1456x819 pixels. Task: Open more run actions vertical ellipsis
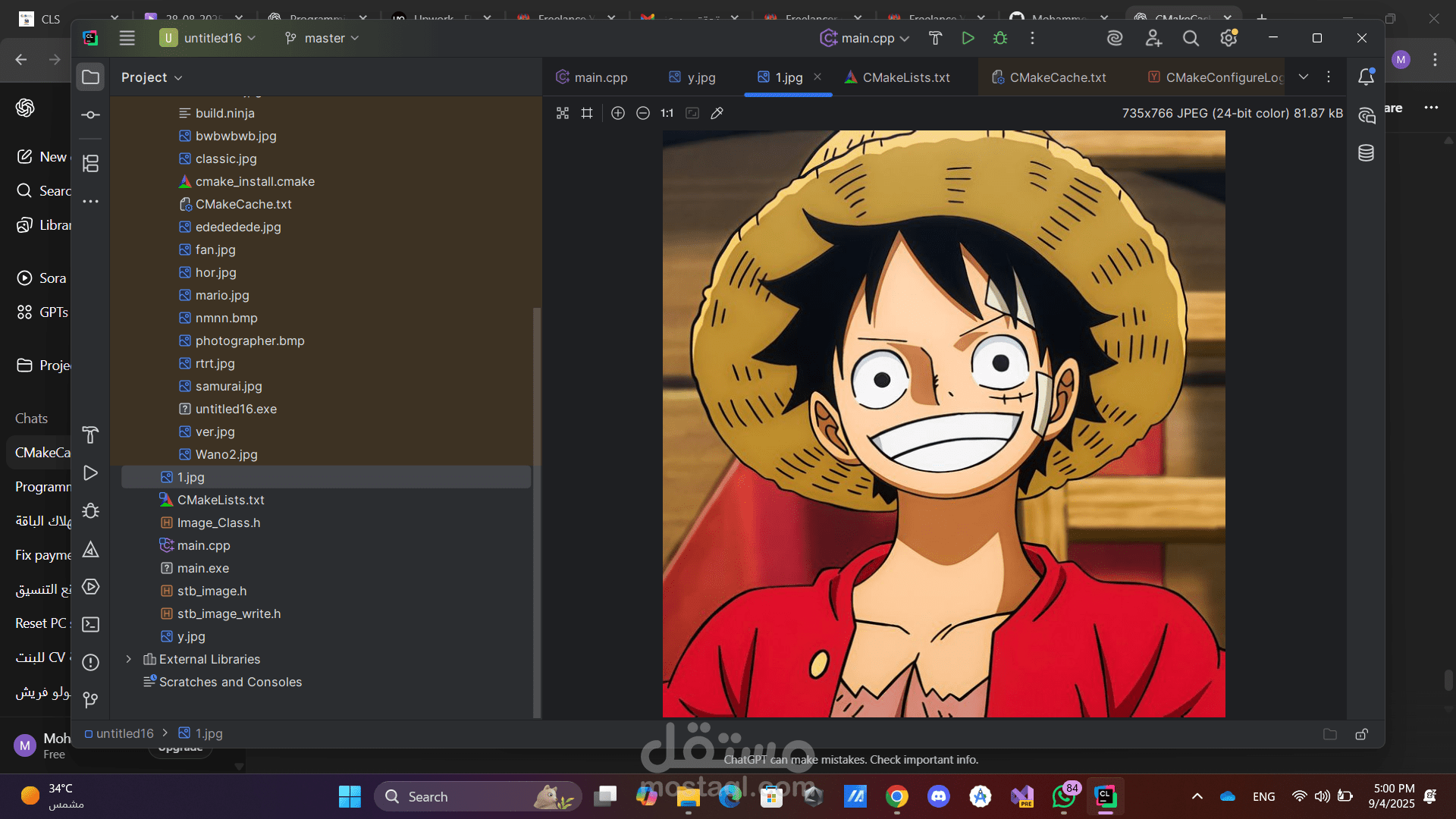[x=1032, y=38]
